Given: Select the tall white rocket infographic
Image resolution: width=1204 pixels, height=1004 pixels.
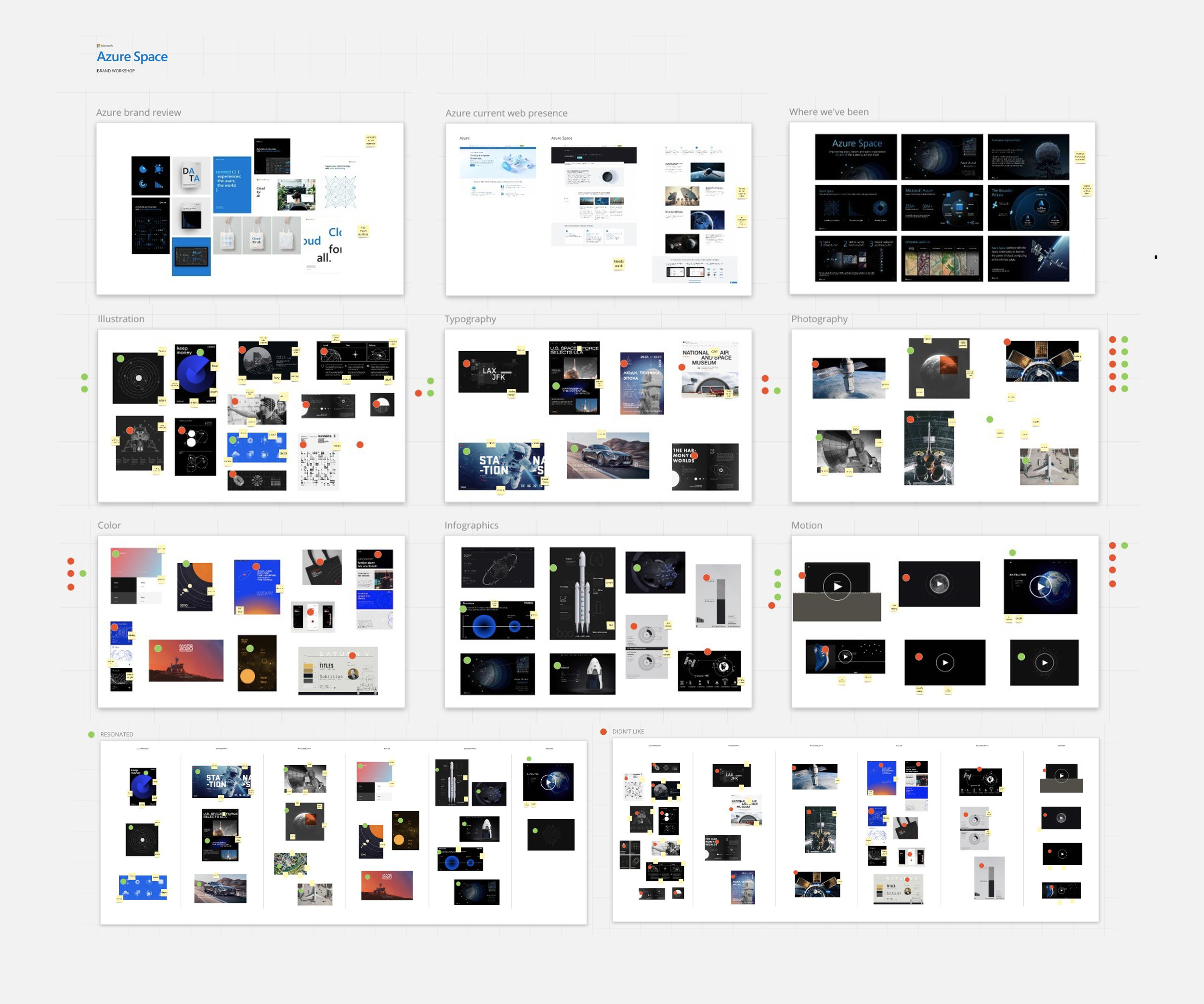Looking at the screenshot, I should click(583, 594).
